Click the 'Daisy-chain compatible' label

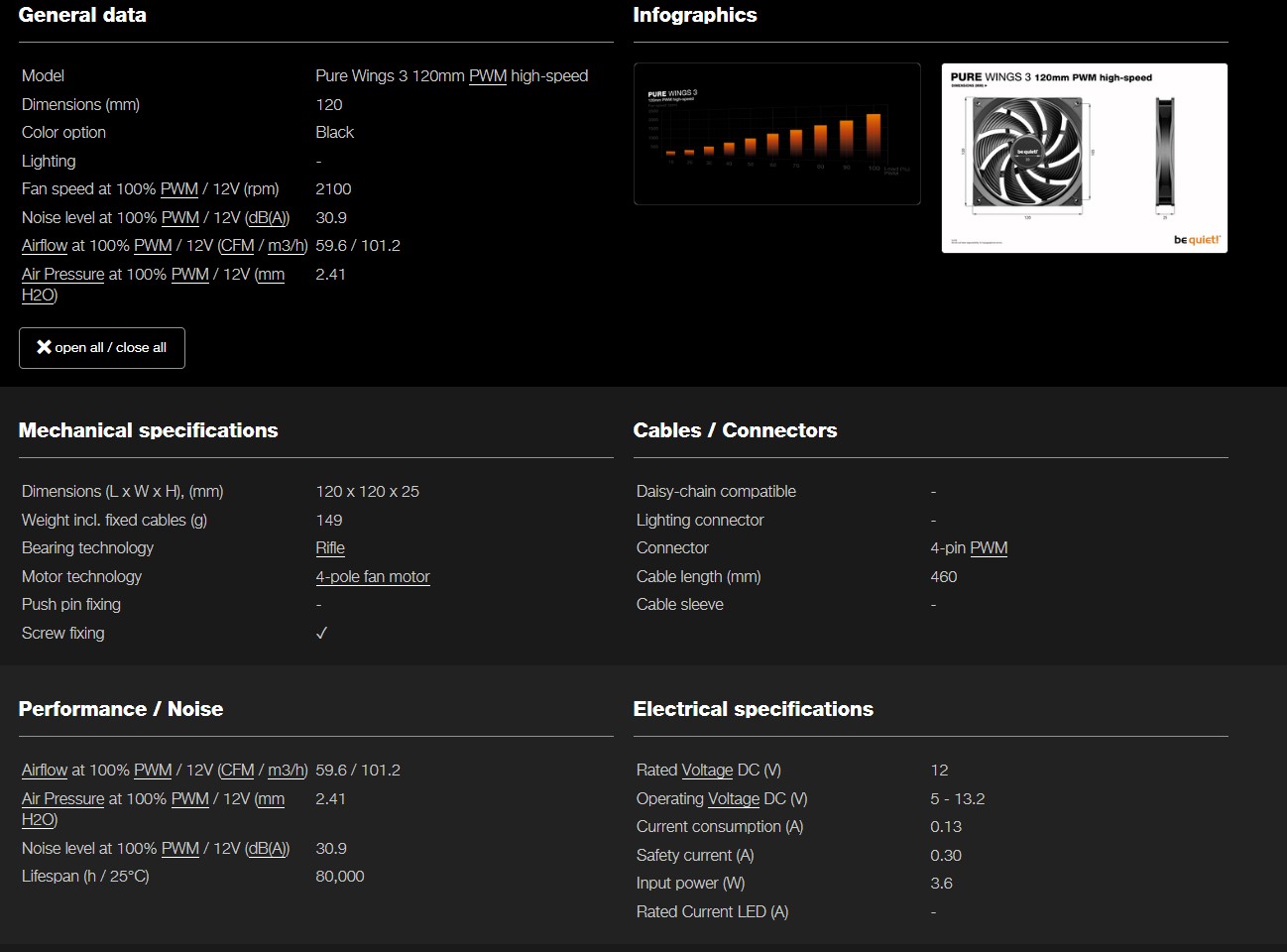(716, 492)
